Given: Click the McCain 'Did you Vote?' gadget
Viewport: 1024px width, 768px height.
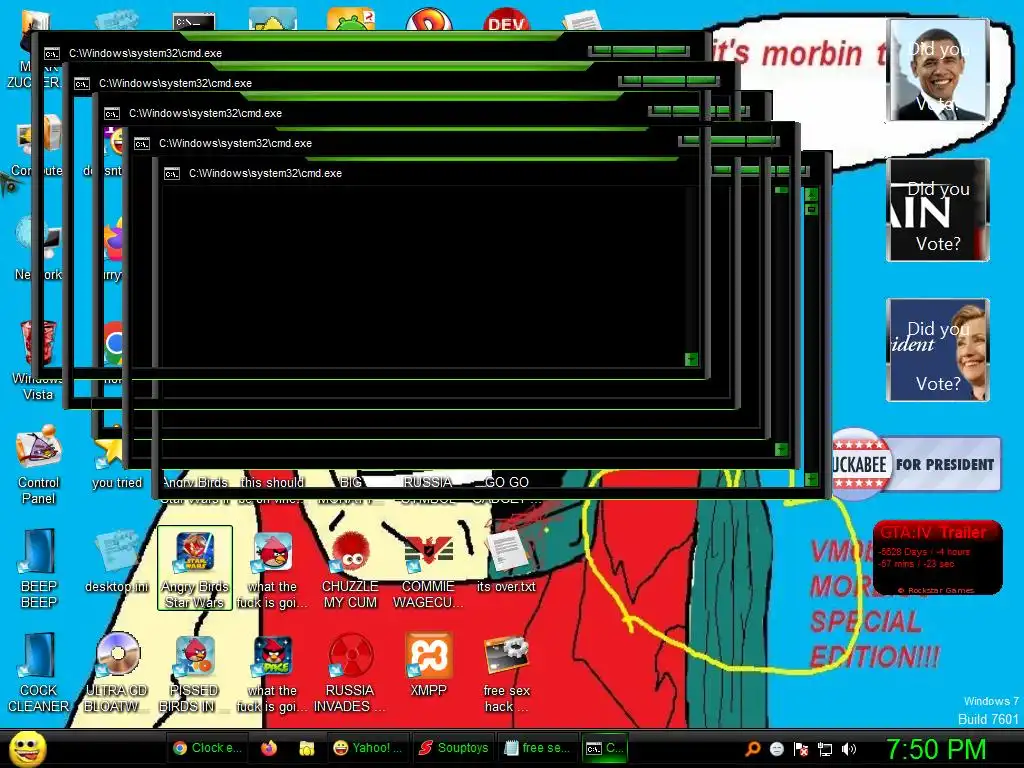Looking at the screenshot, I should click(938, 210).
